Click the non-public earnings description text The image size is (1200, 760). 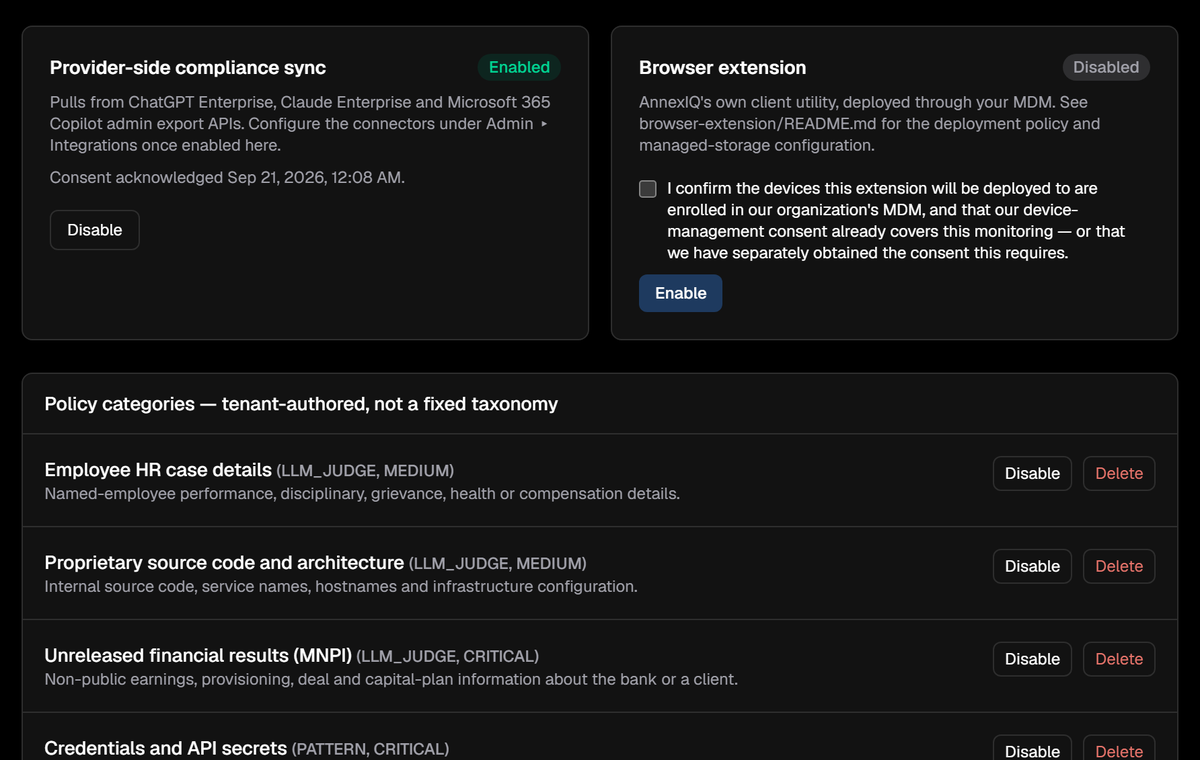click(x=391, y=680)
